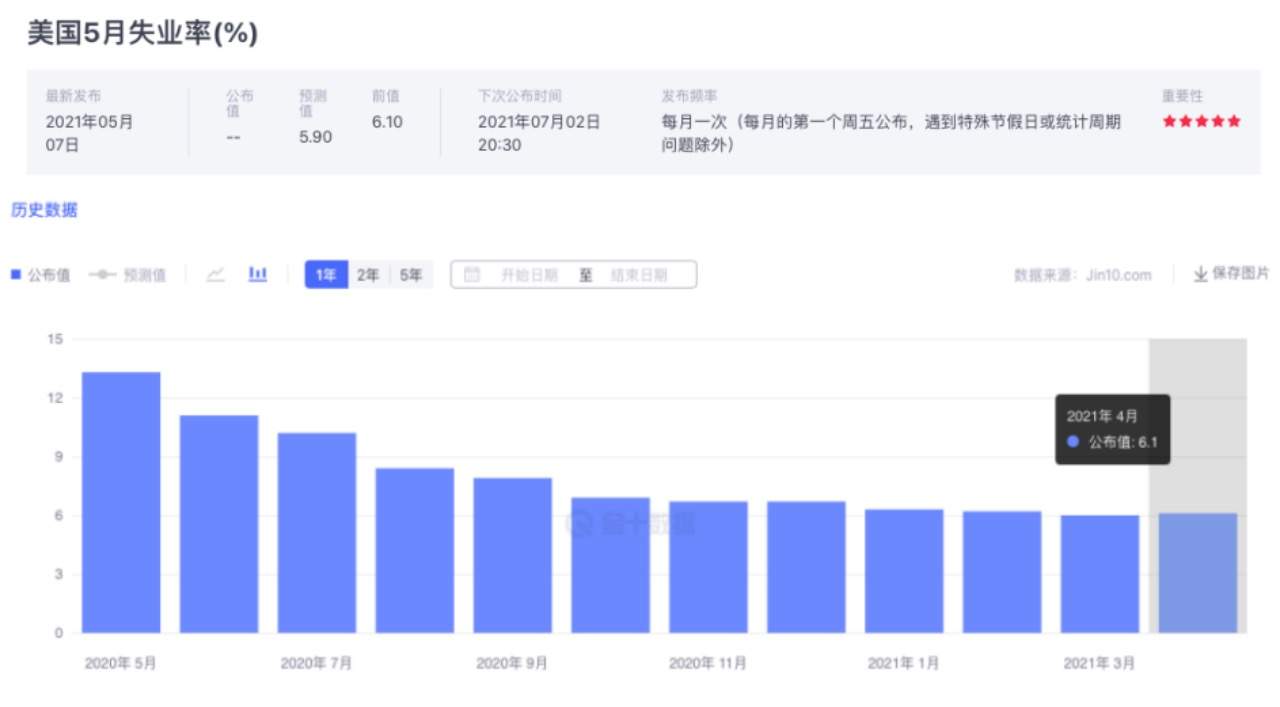The image size is (1280, 707).
Task: Select the 5年 range tab
Action: point(411,274)
